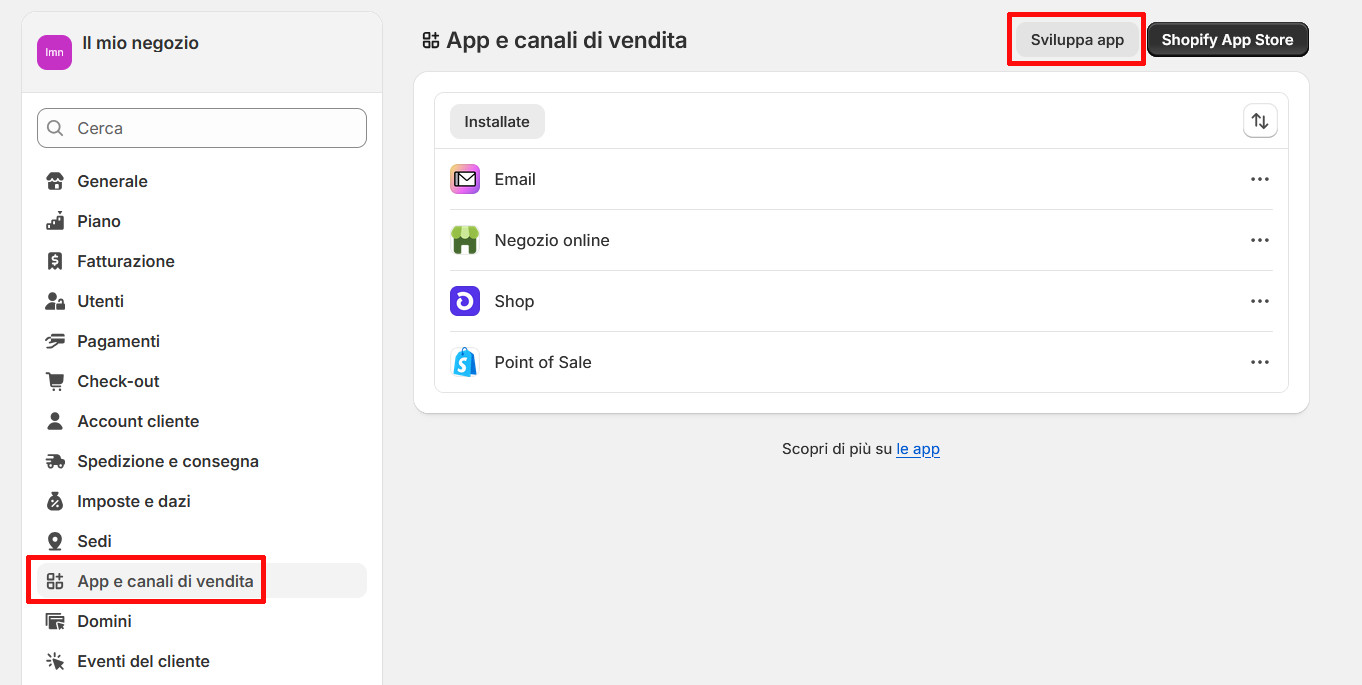
Task: Click the Point of Sale app icon
Action: pos(465,362)
